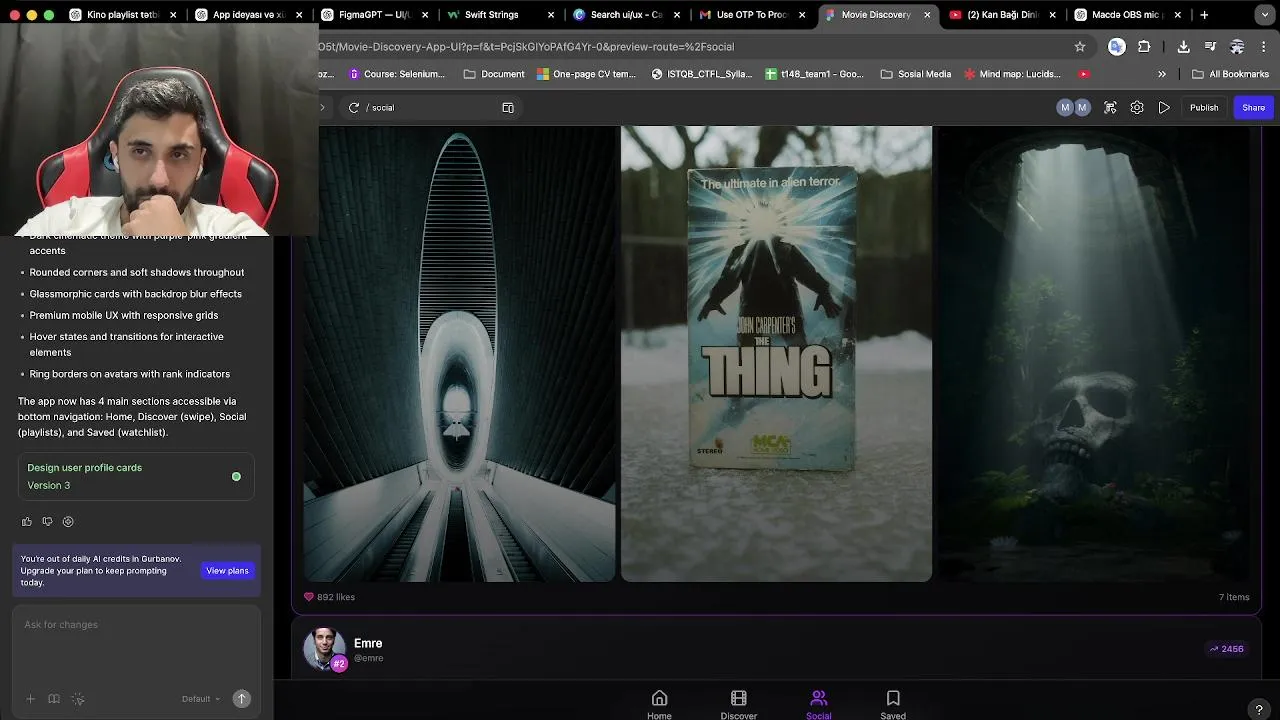Open Chrome three-dot menu

(x=1264, y=46)
